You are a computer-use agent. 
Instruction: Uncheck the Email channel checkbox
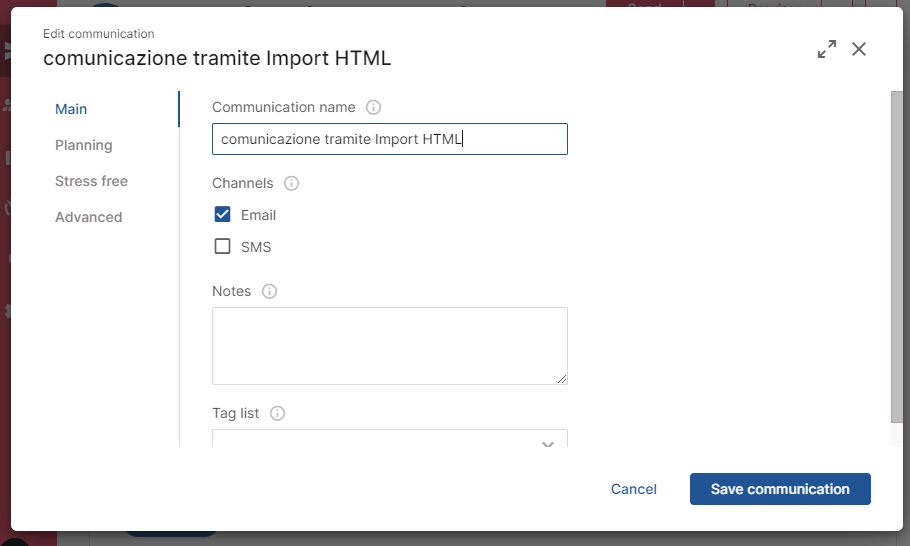point(222,214)
